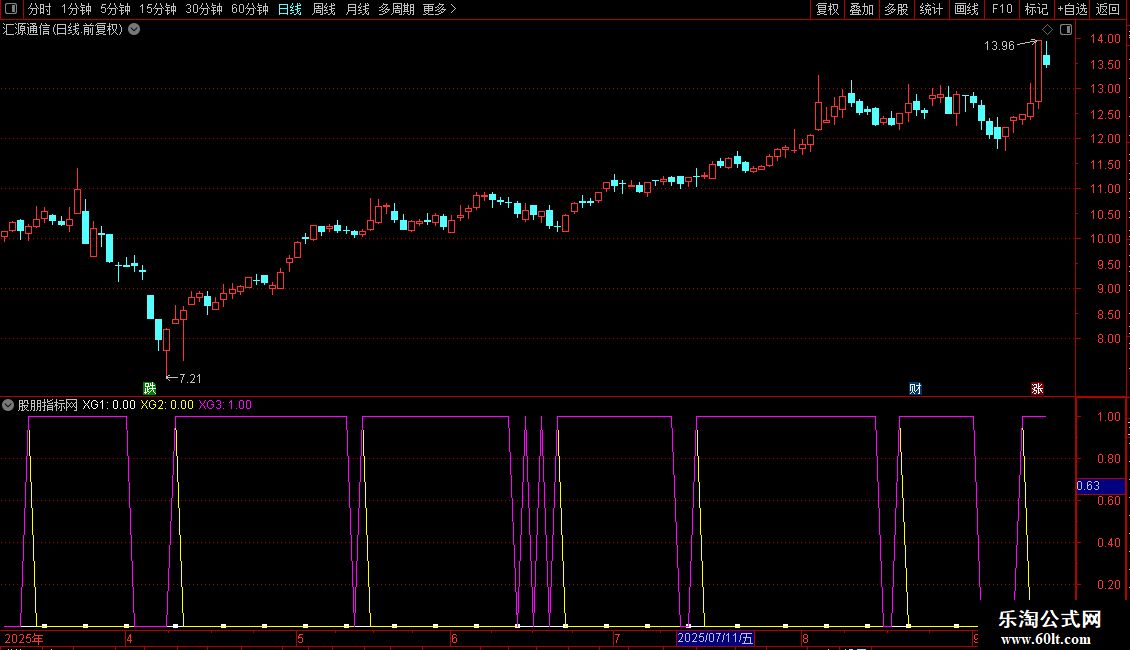Switch to 分时 intraday view
This screenshot has height=650, width=1130.
click(40, 9)
